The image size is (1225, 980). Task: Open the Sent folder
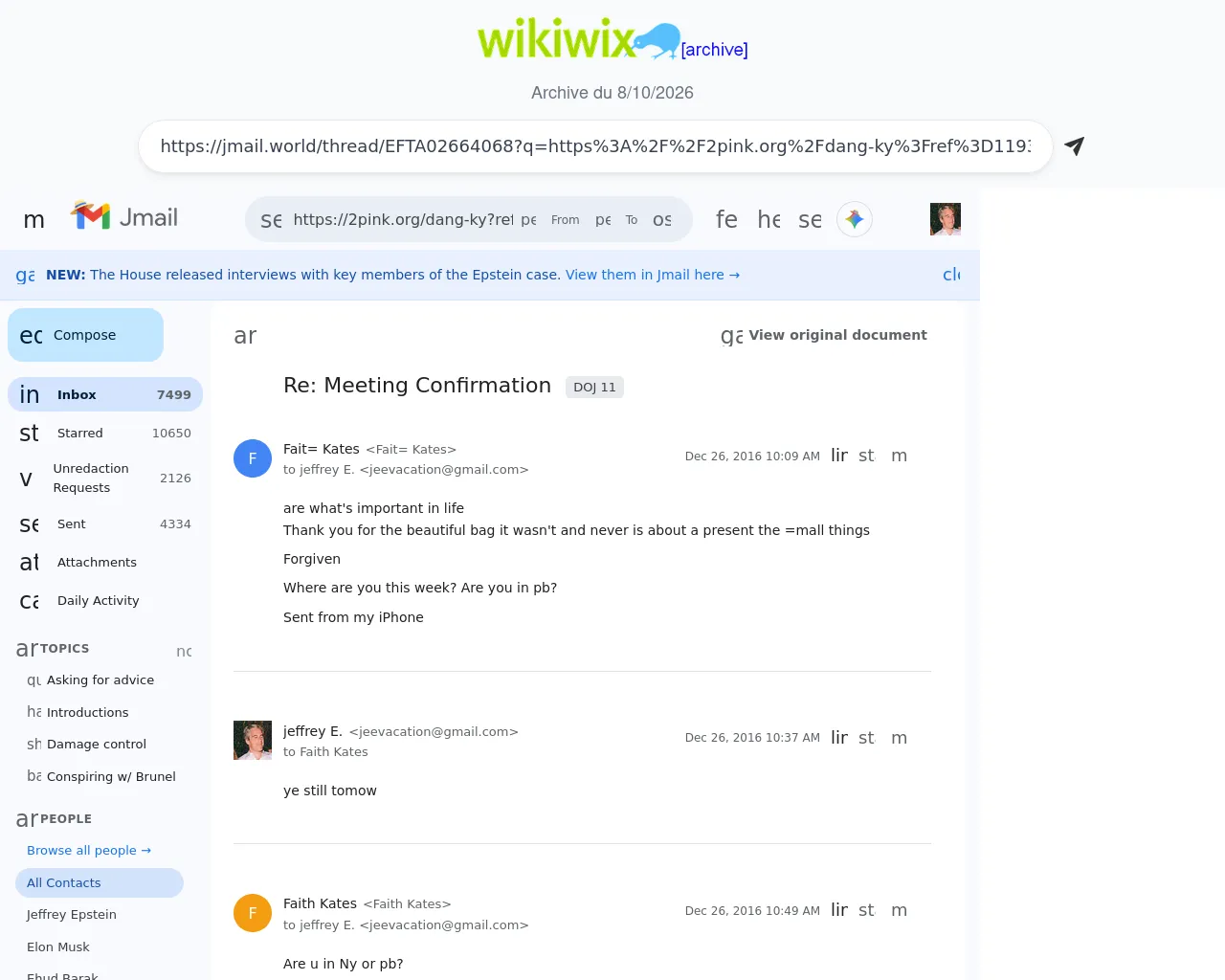point(105,523)
